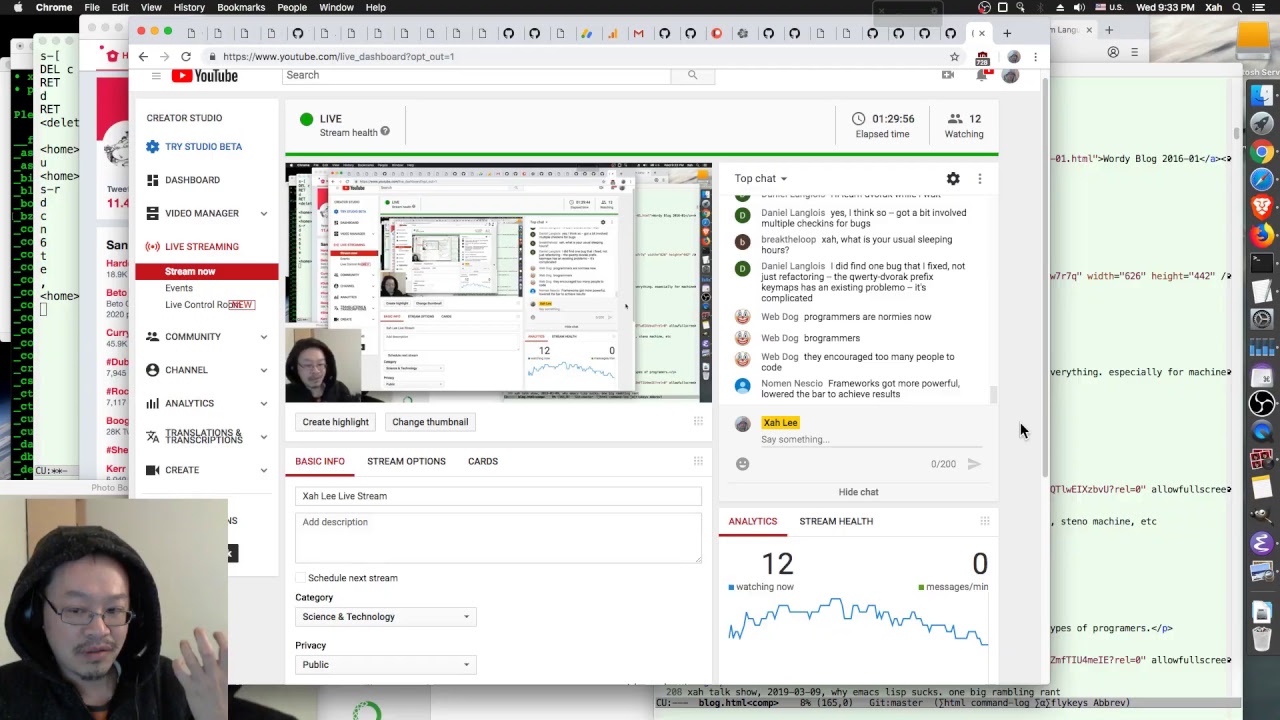
Task: Open Events under Live Streaming
Action: tap(179, 288)
